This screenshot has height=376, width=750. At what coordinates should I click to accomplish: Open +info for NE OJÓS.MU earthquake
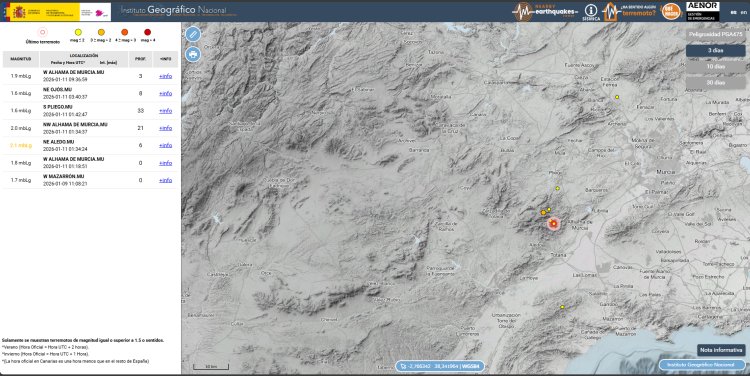165,93
